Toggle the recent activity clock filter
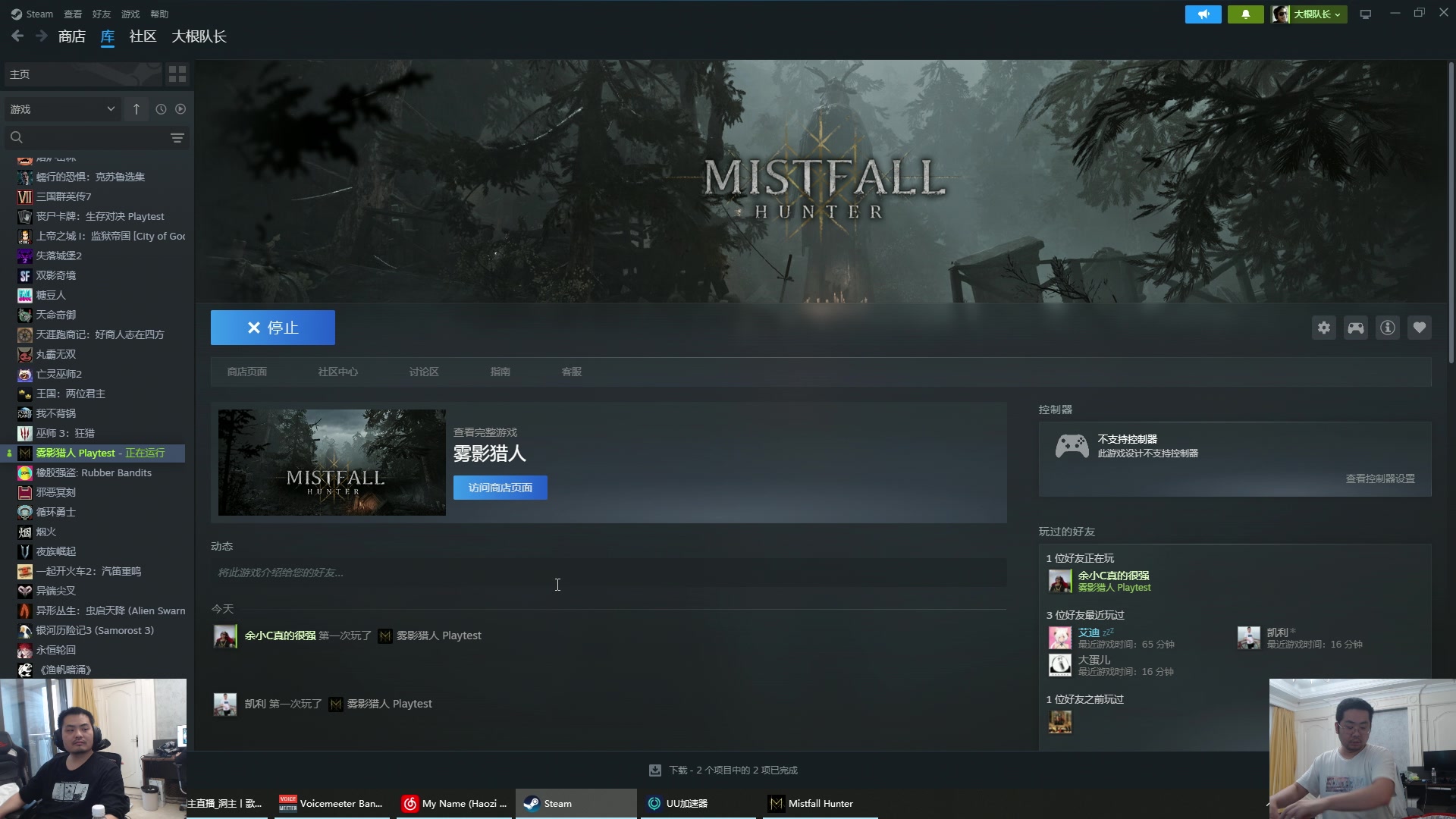 [x=161, y=109]
